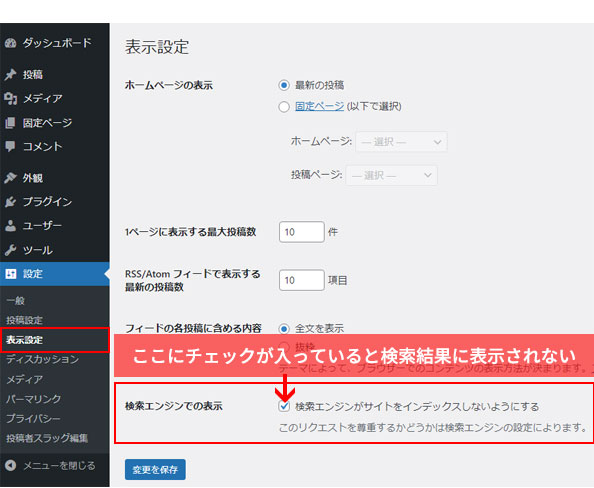Click the 固定ページ pages icon
The height and width of the screenshot is (488, 594).
[11, 123]
